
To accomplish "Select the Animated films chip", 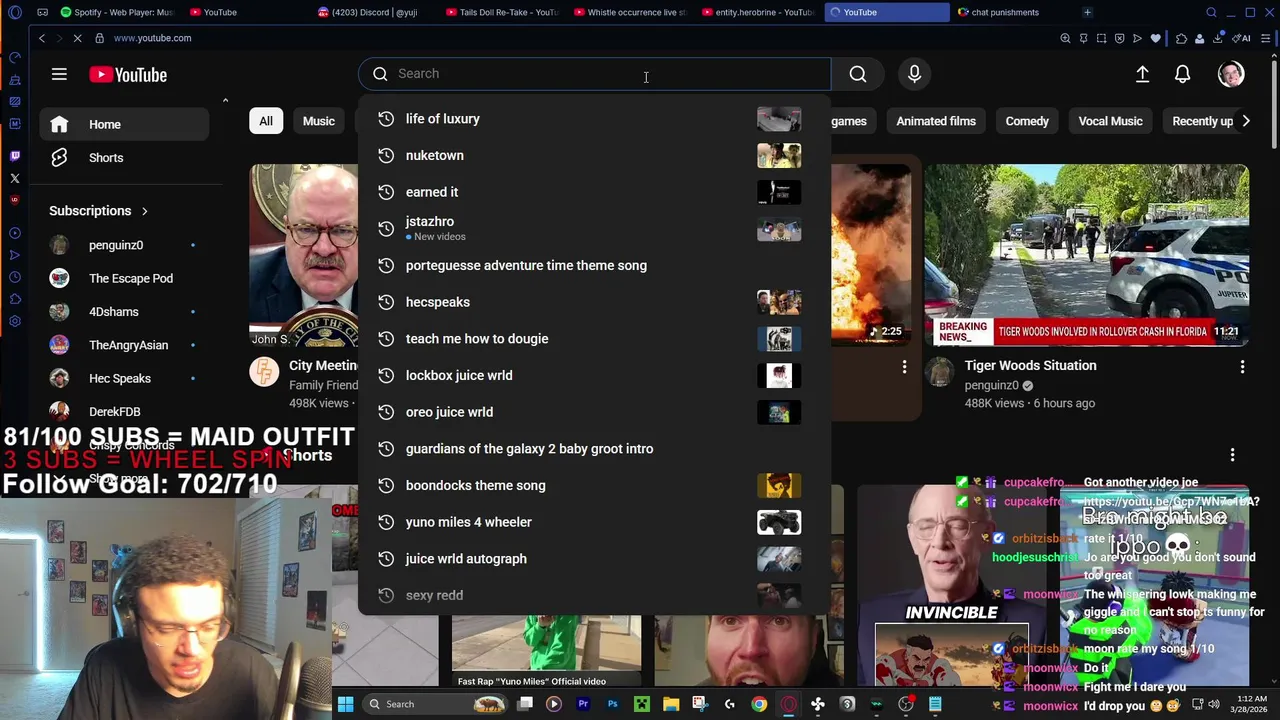I will (936, 121).
